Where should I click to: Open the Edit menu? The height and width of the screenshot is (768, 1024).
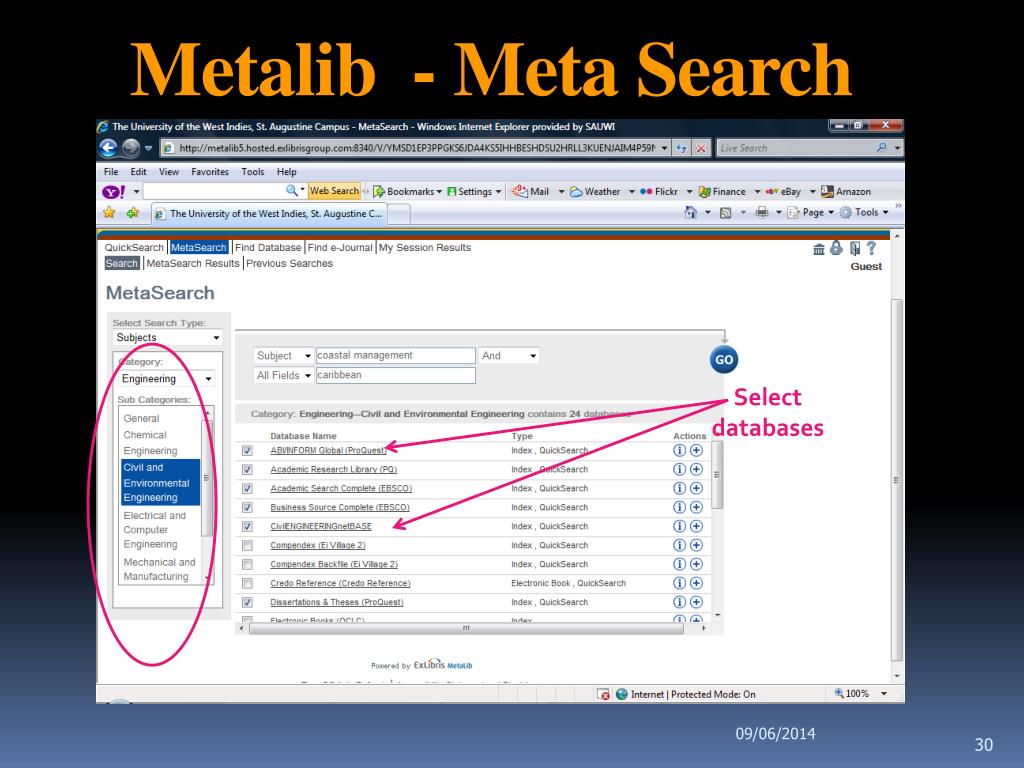138,172
